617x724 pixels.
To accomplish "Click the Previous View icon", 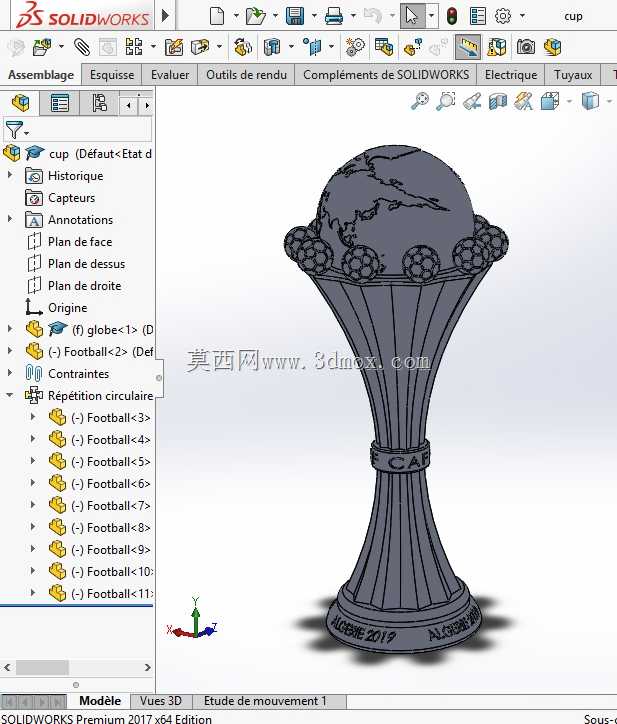I will pos(472,101).
